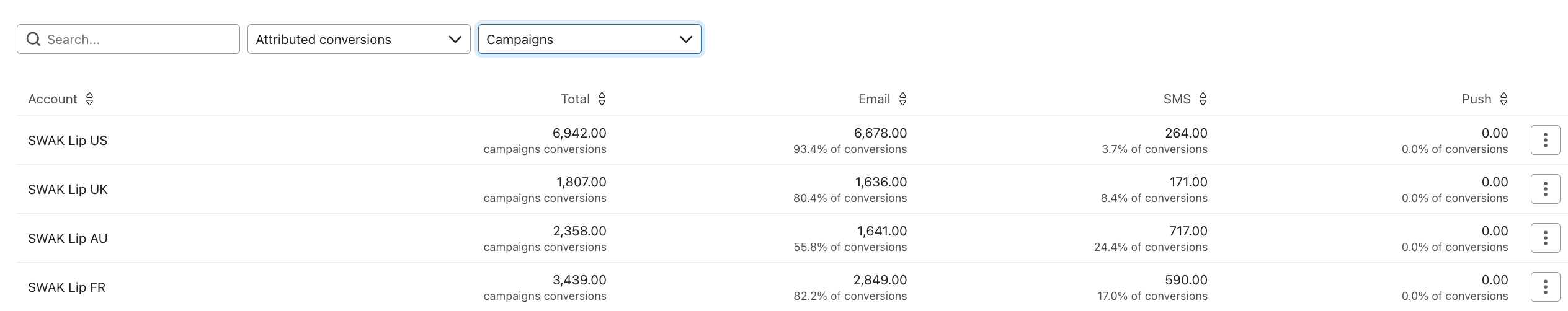Click the Account column header label

point(53,99)
